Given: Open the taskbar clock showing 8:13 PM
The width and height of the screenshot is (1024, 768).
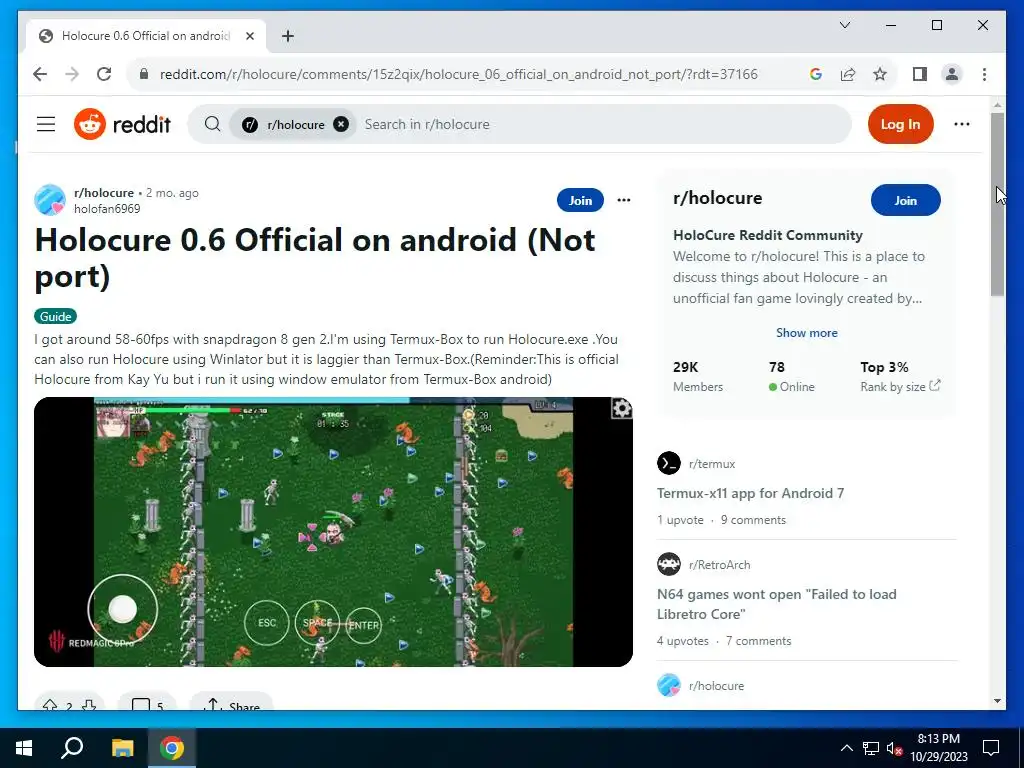Looking at the screenshot, I should [938, 748].
